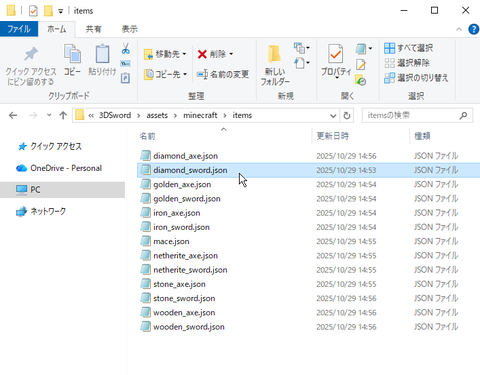Click Invert selection (選択の切り替え)

point(416,78)
